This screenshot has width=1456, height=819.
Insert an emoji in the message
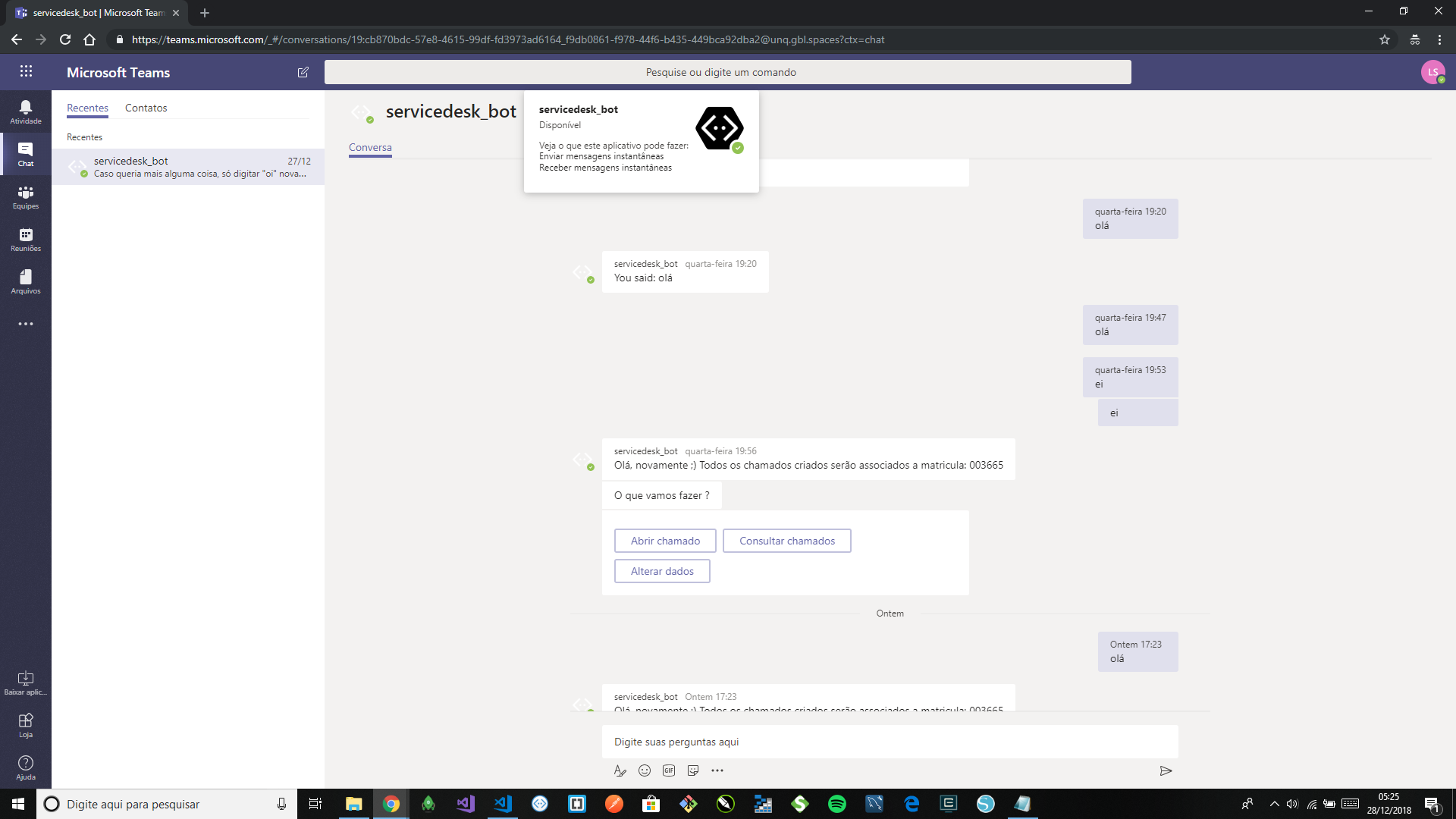[645, 770]
